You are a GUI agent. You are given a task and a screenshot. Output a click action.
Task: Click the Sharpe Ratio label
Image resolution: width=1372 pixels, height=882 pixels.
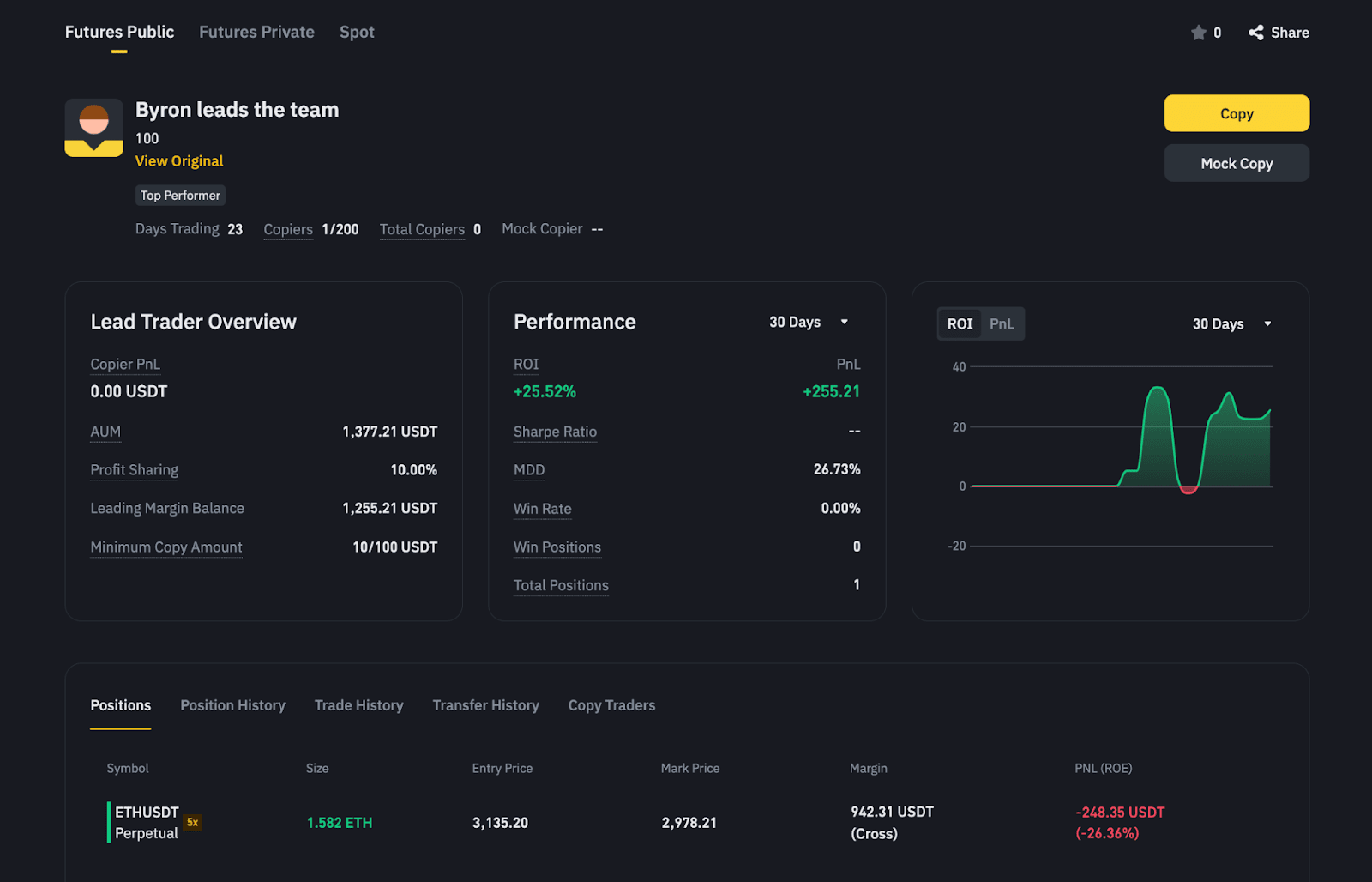coord(555,432)
